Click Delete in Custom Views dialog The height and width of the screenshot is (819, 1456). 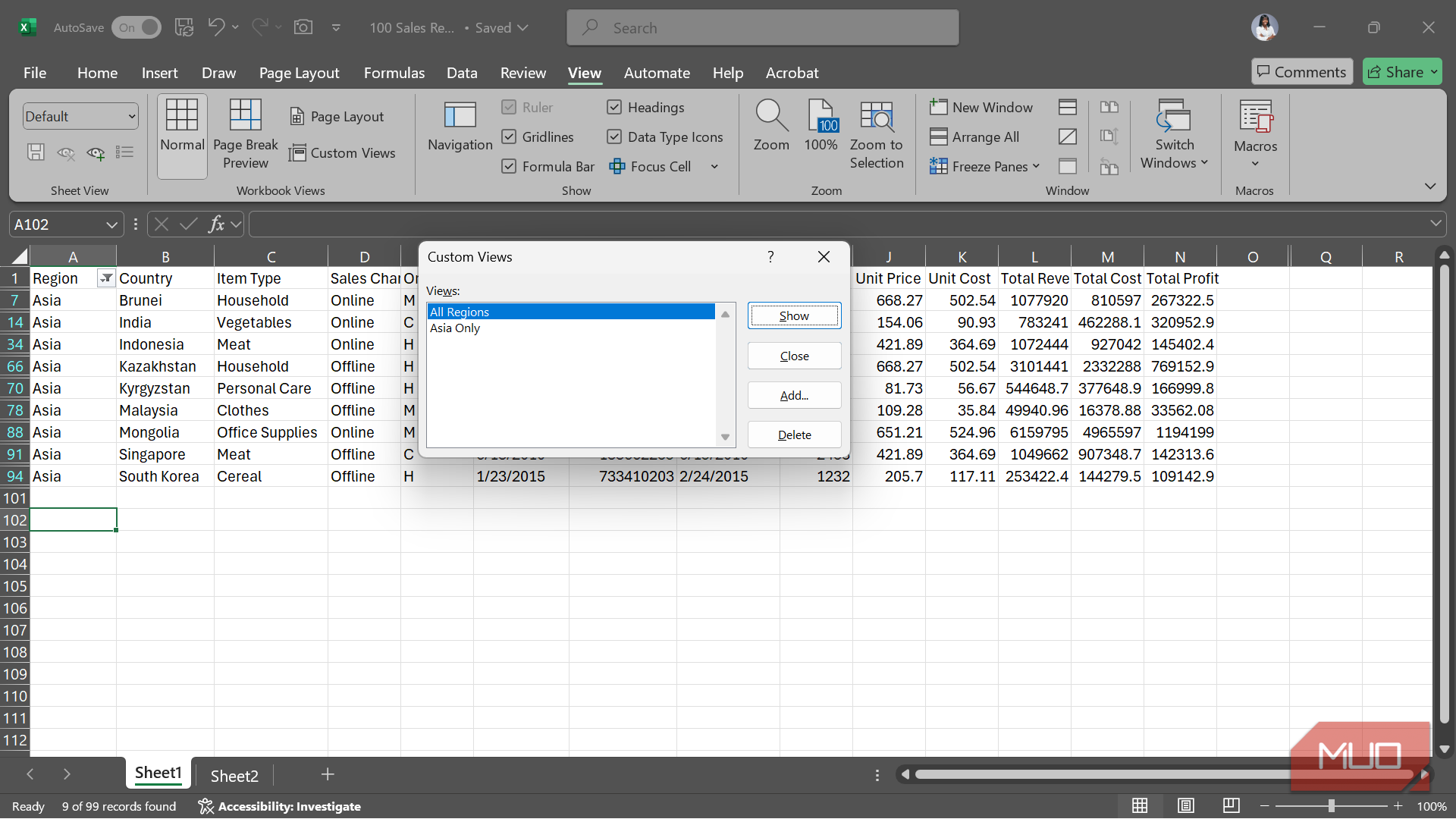click(x=794, y=435)
